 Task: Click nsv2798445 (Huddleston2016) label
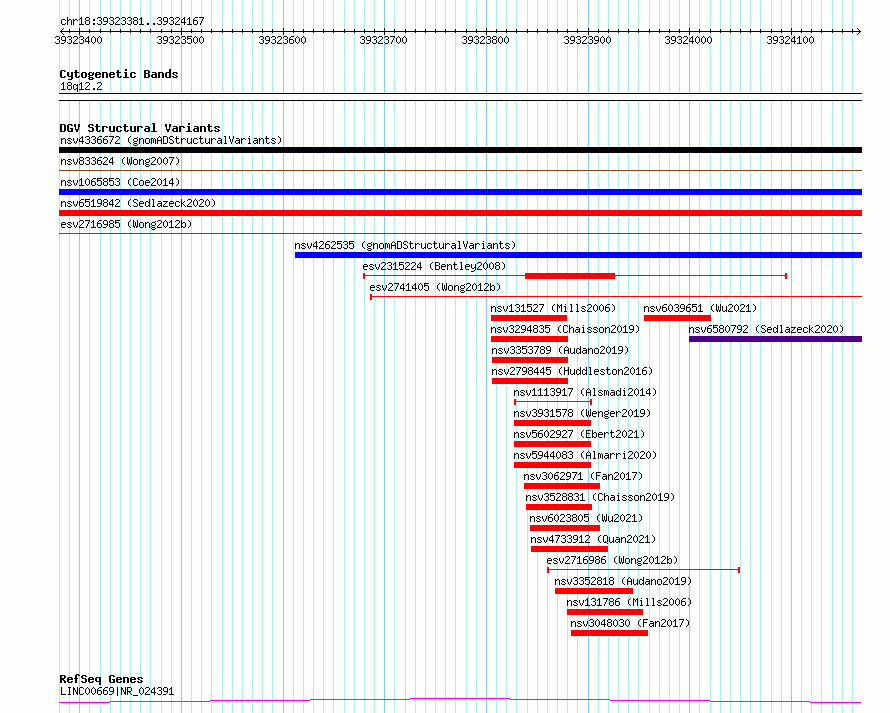click(x=572, y=371)
